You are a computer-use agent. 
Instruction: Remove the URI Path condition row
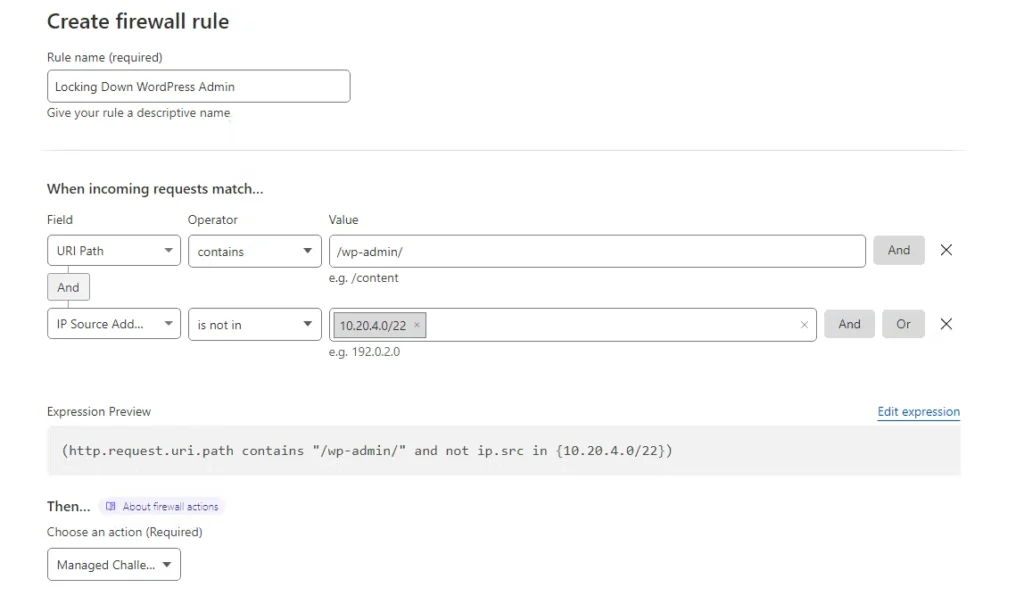(946, 250)
